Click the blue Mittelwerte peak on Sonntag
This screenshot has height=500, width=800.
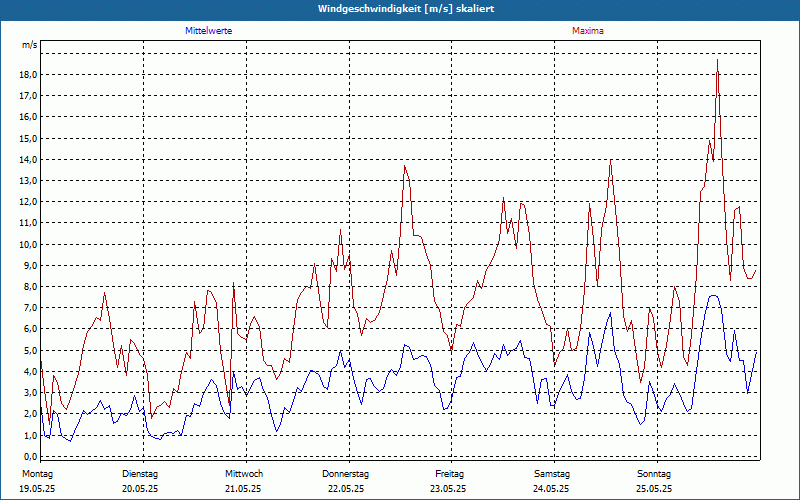[713, 295]
